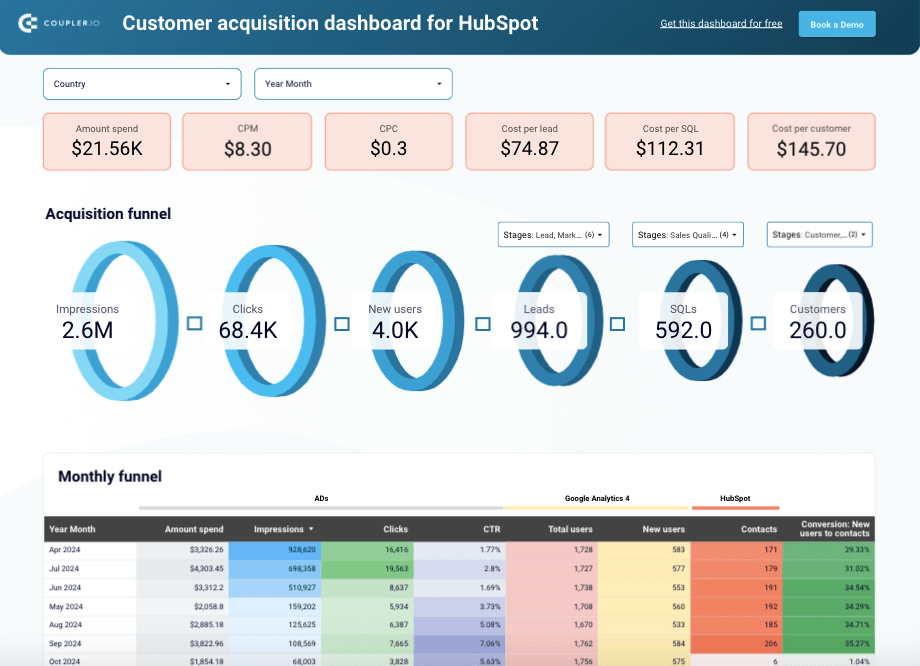Click the 1,762 total users cell

pos(552,644)
